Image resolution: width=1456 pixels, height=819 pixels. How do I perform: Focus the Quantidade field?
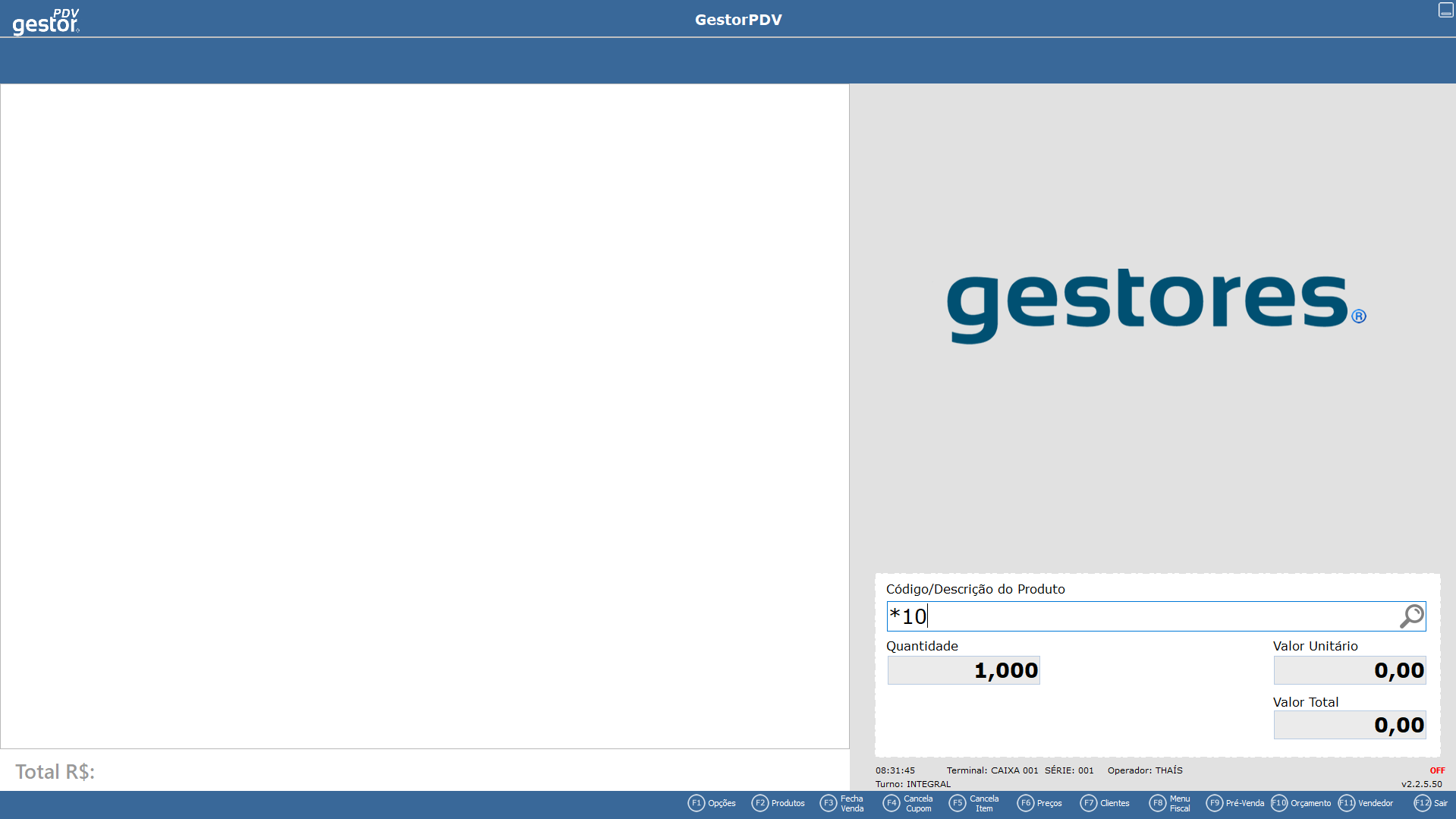pyautogui.click(x=964, y=670)
